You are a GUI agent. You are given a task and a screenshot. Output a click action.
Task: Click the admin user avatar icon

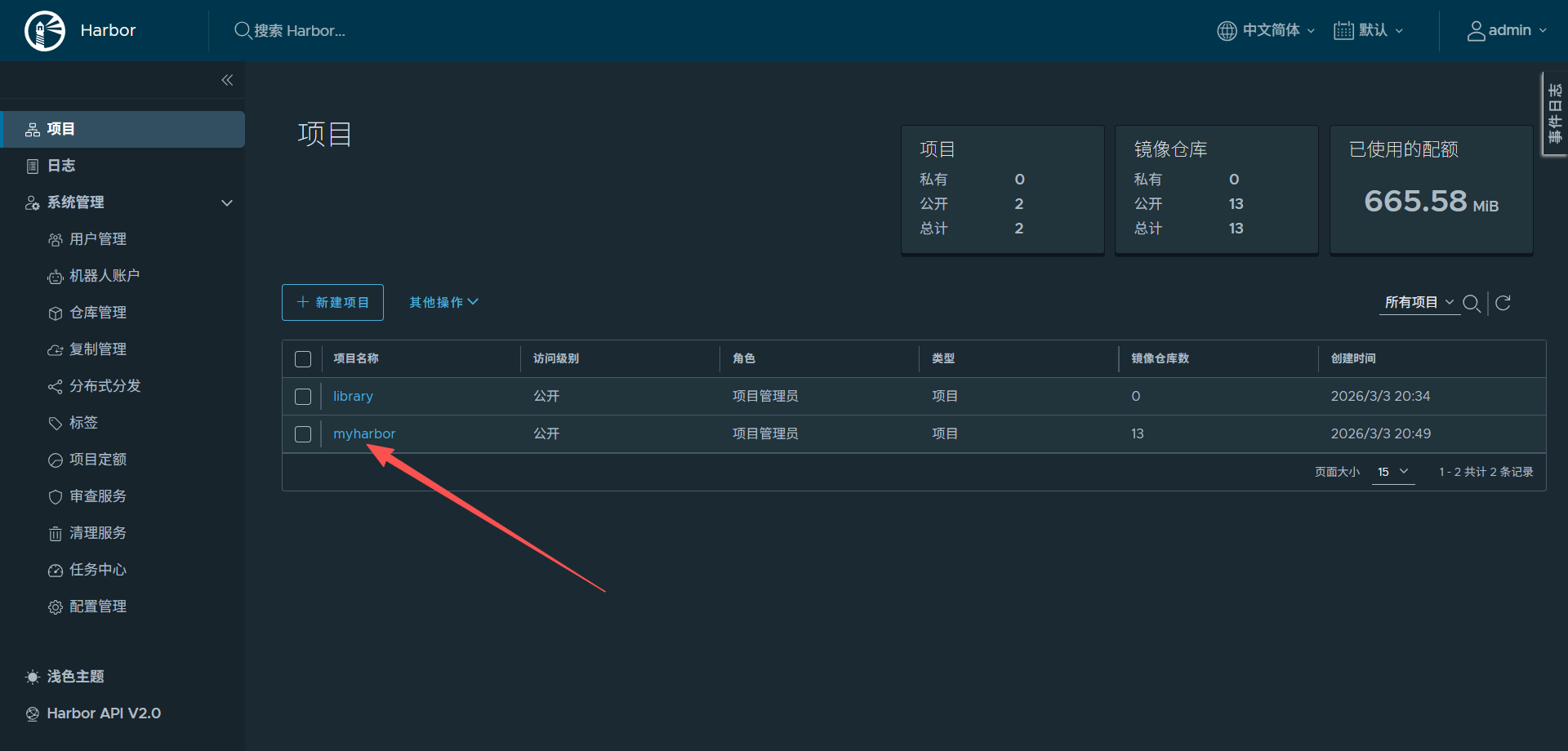tap(1476, 30)
